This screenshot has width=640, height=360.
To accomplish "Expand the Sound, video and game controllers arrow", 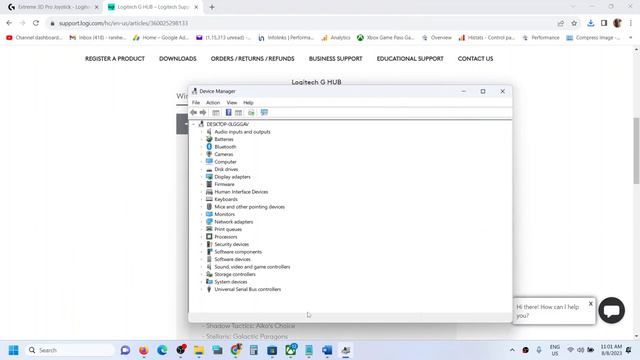I will (201, 267).
